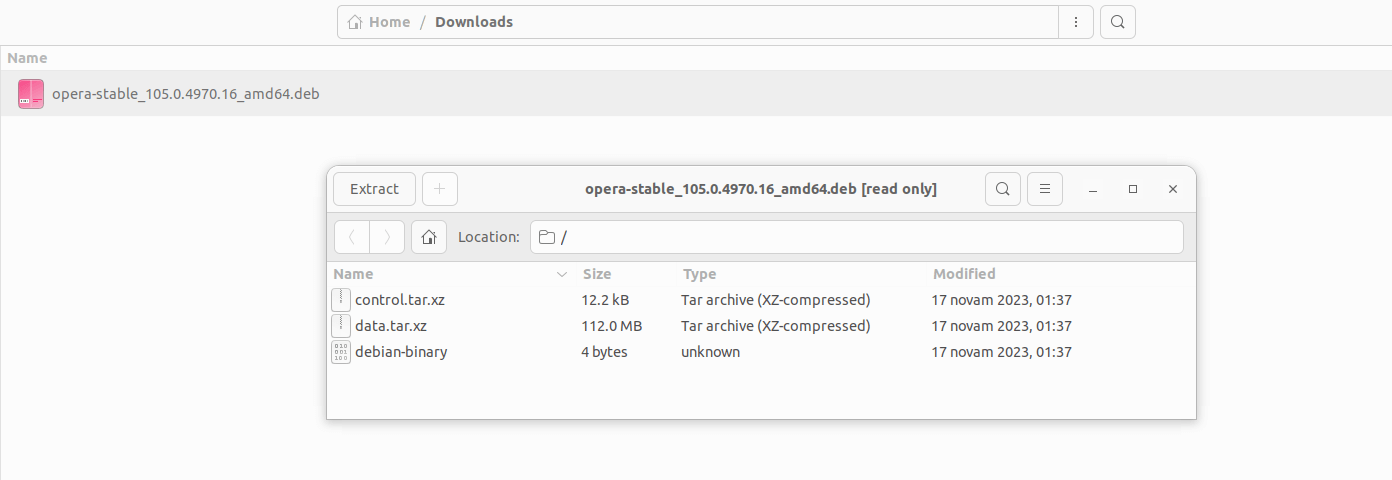Click the add files plus button
Image resolution: width=1392 pixels, height=480 pixels.
439,189
